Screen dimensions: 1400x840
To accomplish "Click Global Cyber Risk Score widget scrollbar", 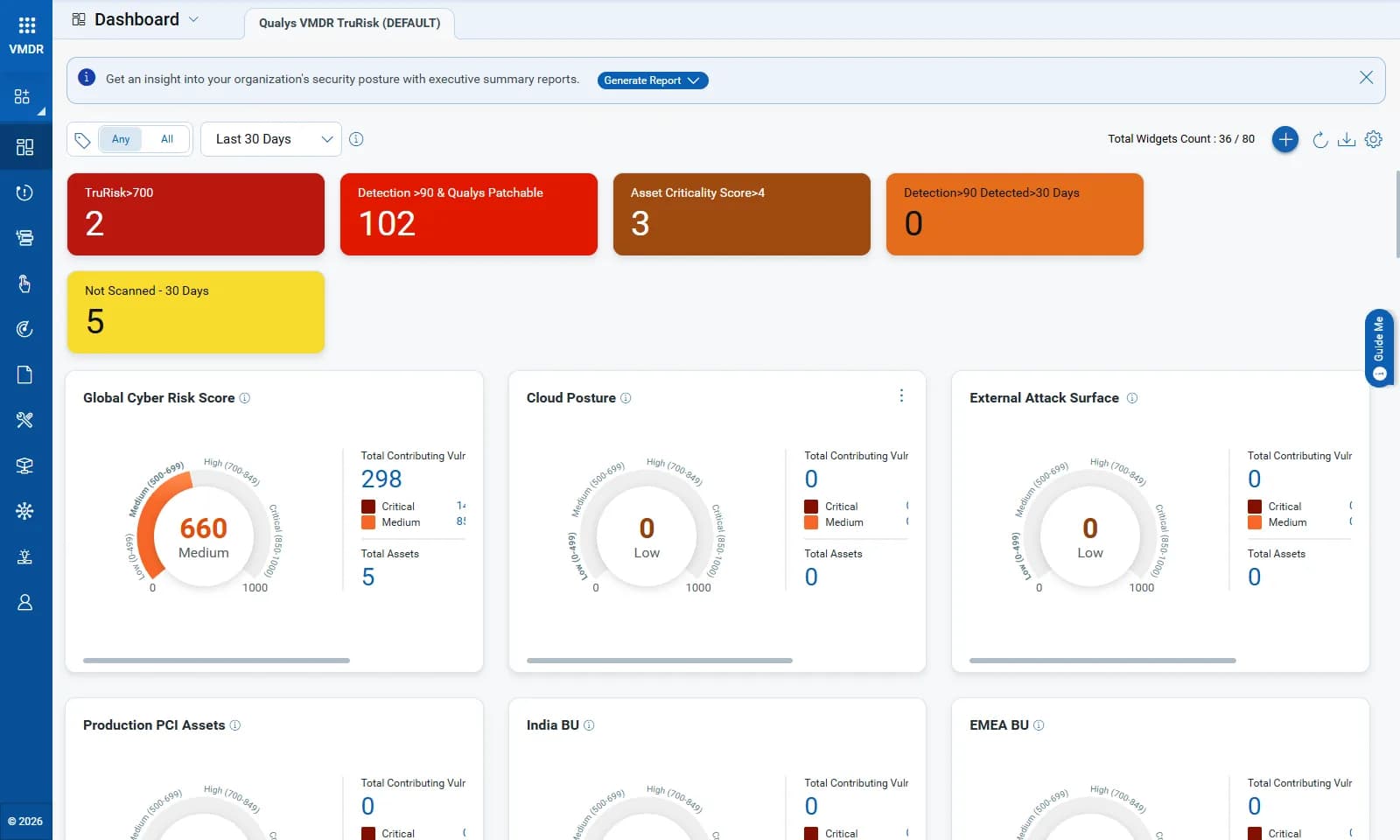I will point(216,661).
